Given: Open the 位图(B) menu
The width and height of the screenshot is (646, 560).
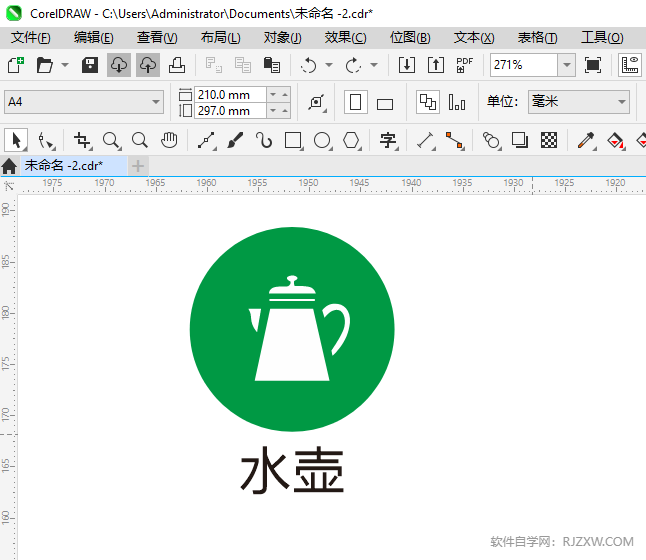Looking at the screenshot, I should click(x=410, y=37).
